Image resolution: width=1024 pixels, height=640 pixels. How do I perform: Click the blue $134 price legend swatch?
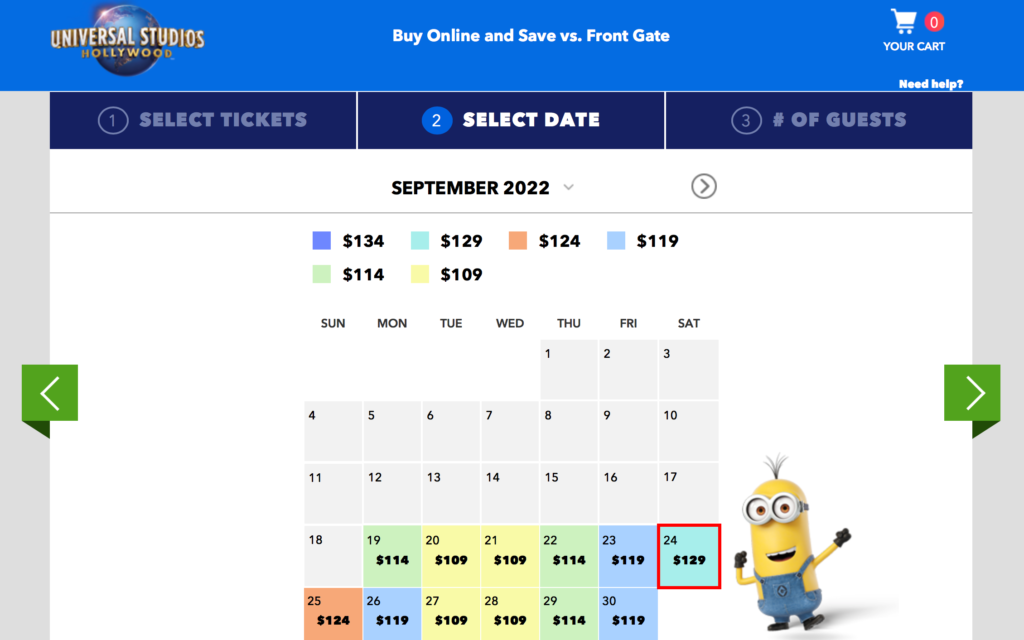(321, 240)
